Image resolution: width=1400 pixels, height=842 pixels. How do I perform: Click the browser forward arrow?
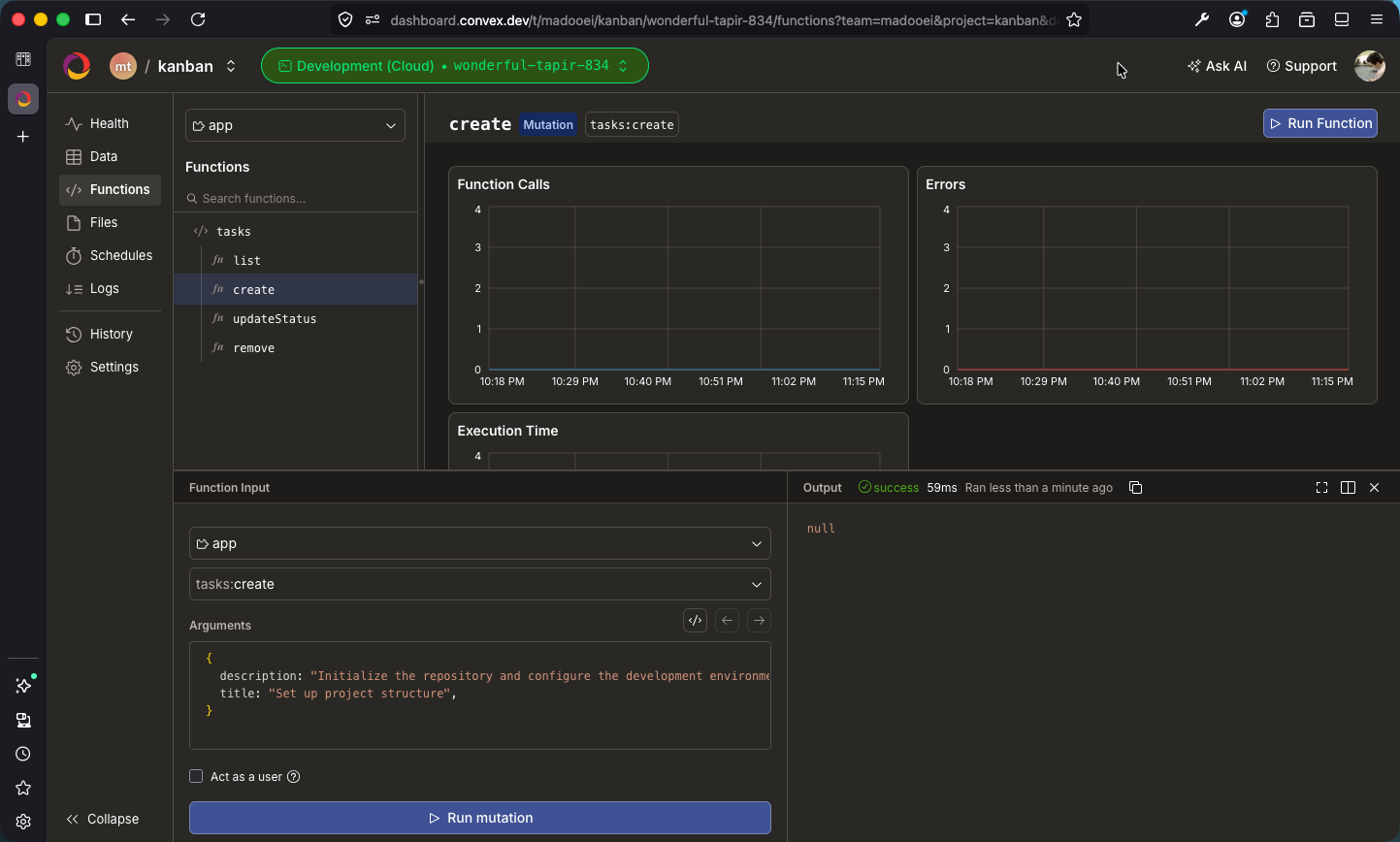coord(163,19)
